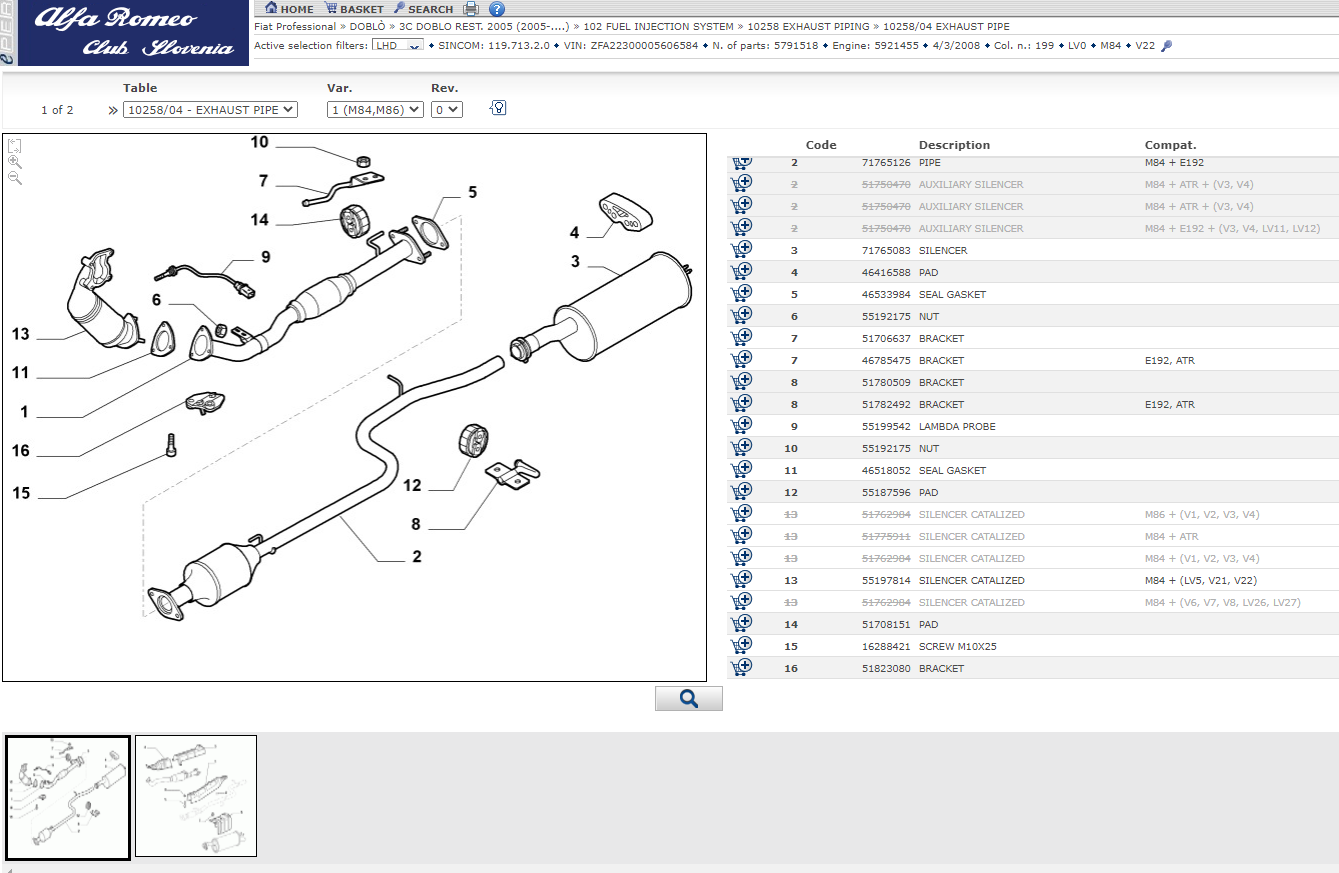Click the LAMBDA PROBE description text
Image resolution: width=1339 pixels, height=873 pixels.
pos(957,426)
